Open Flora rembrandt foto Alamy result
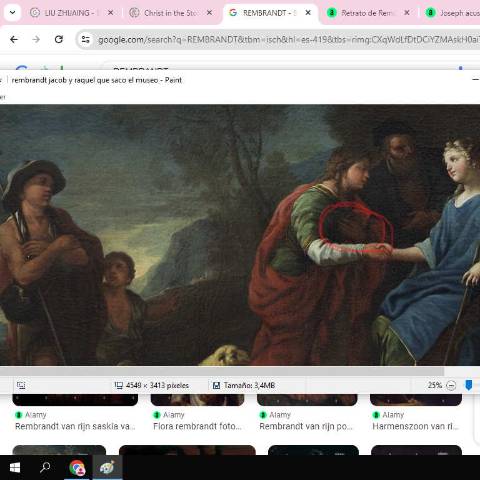Viewport: 480px width, 480px height. click(x=197, y=426)
